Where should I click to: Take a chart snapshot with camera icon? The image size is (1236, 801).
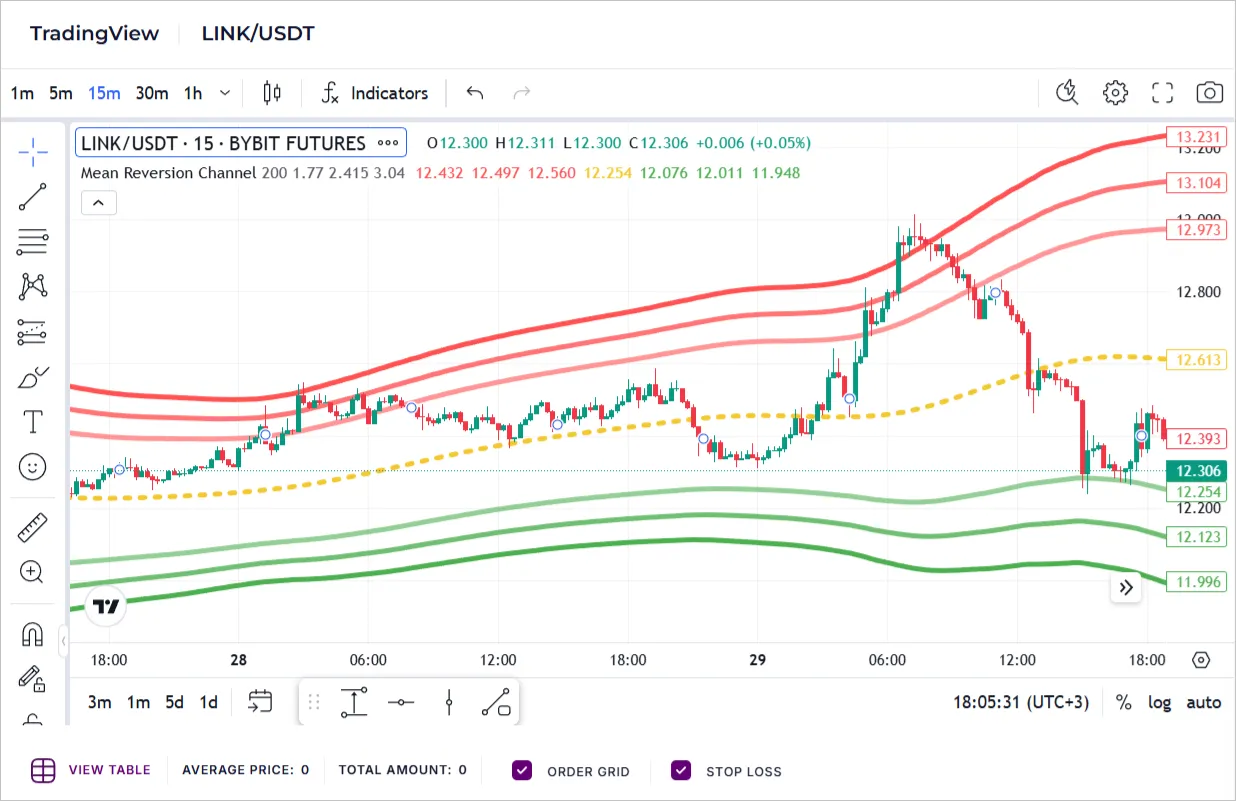pyautogui.click(x=1209, y=93)
